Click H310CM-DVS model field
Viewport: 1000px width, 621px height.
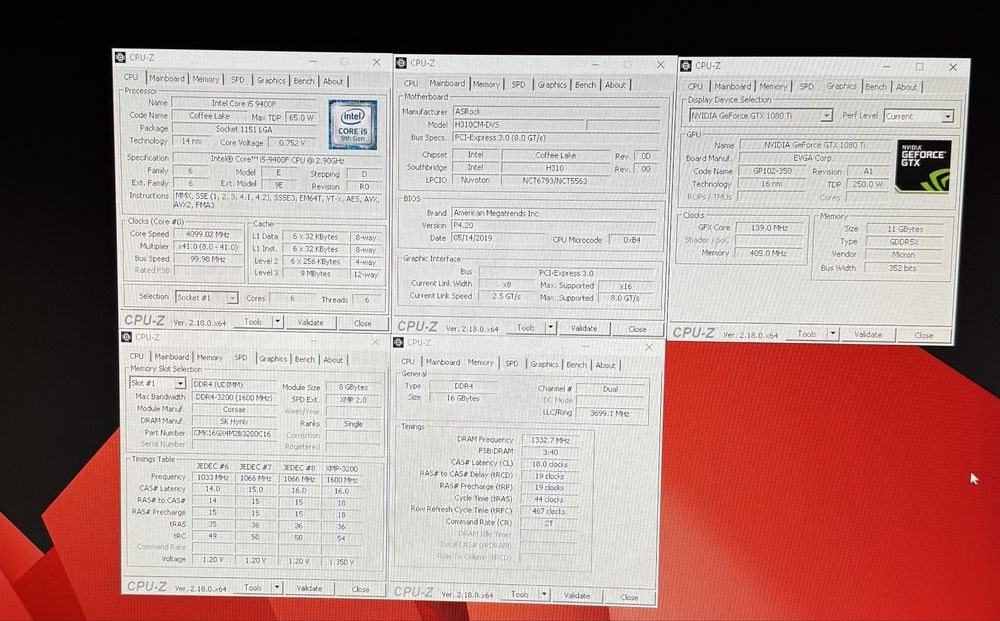point(518,124)
